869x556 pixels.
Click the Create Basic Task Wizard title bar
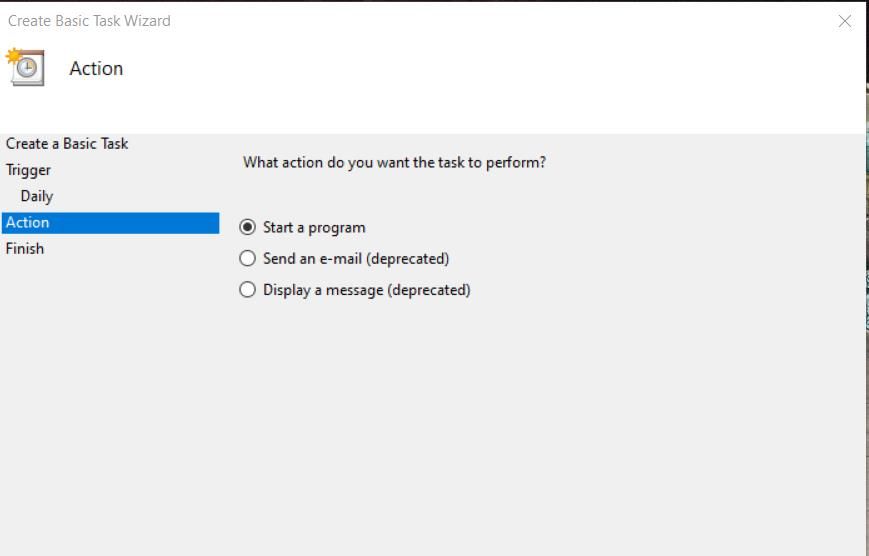click(x=400, y=21)
